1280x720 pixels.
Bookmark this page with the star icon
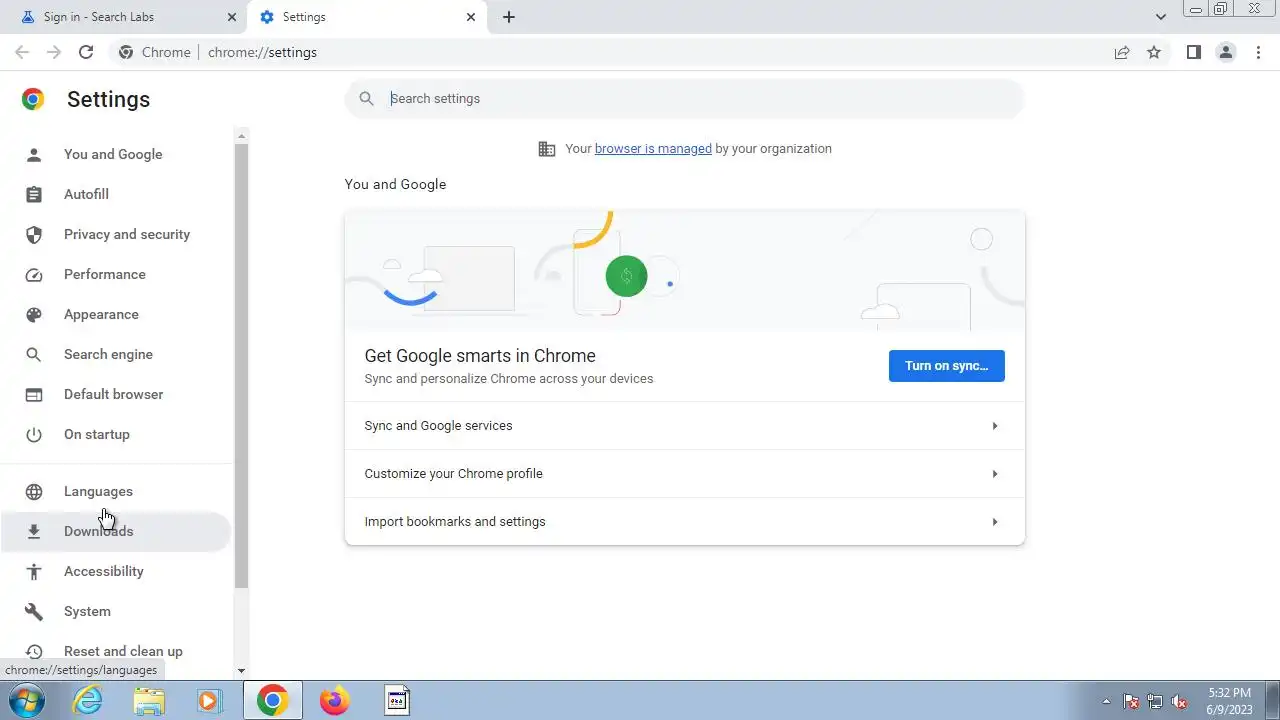1154,52
